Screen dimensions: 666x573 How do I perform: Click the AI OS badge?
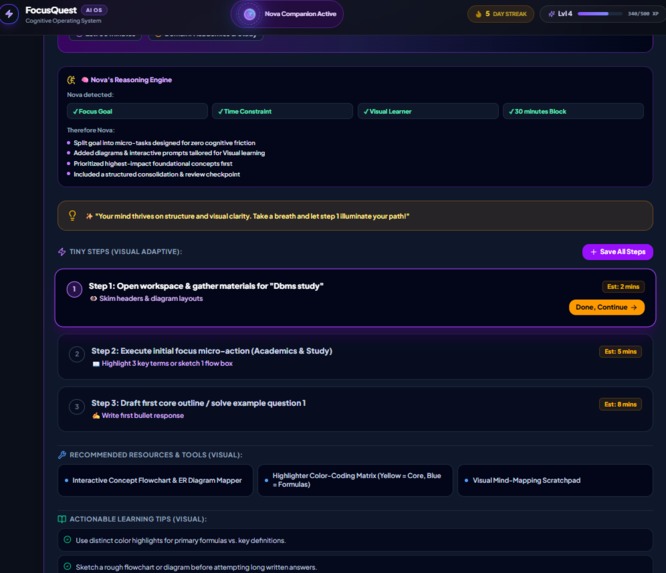(94, 10)
